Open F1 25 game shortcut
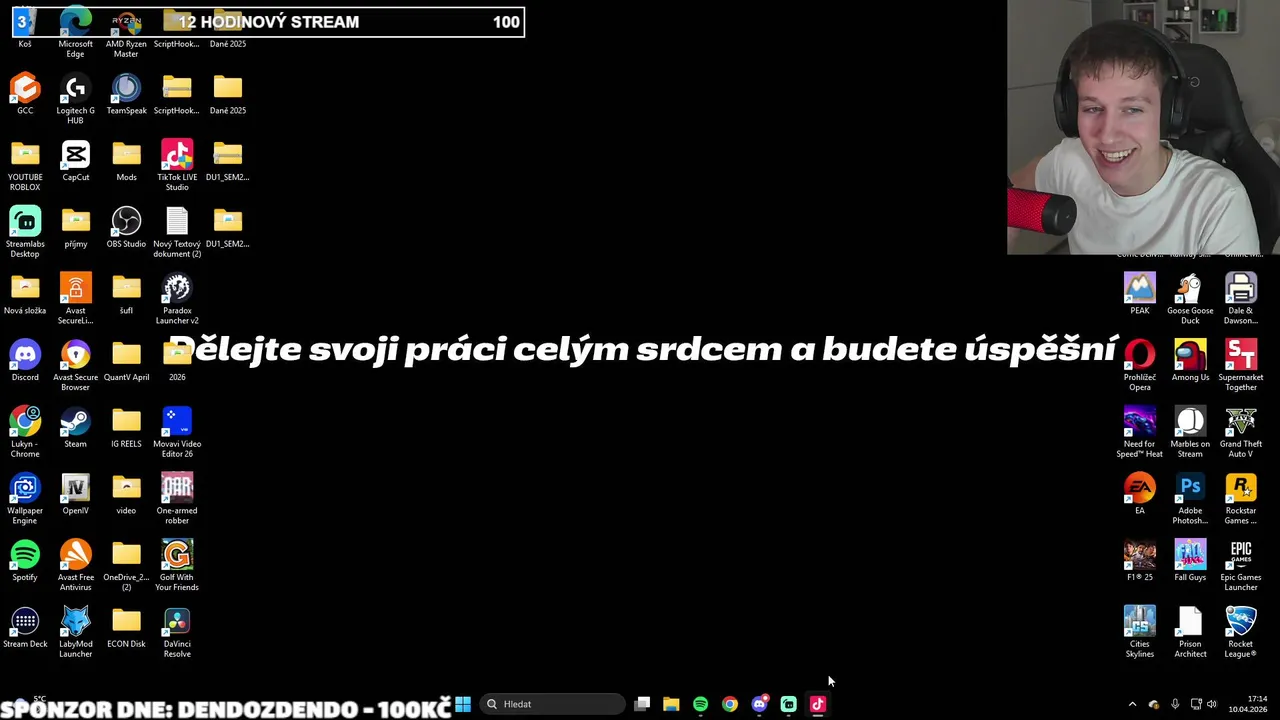The height and width of the screenshot is (720, 1280). [x=1139, y=560]
